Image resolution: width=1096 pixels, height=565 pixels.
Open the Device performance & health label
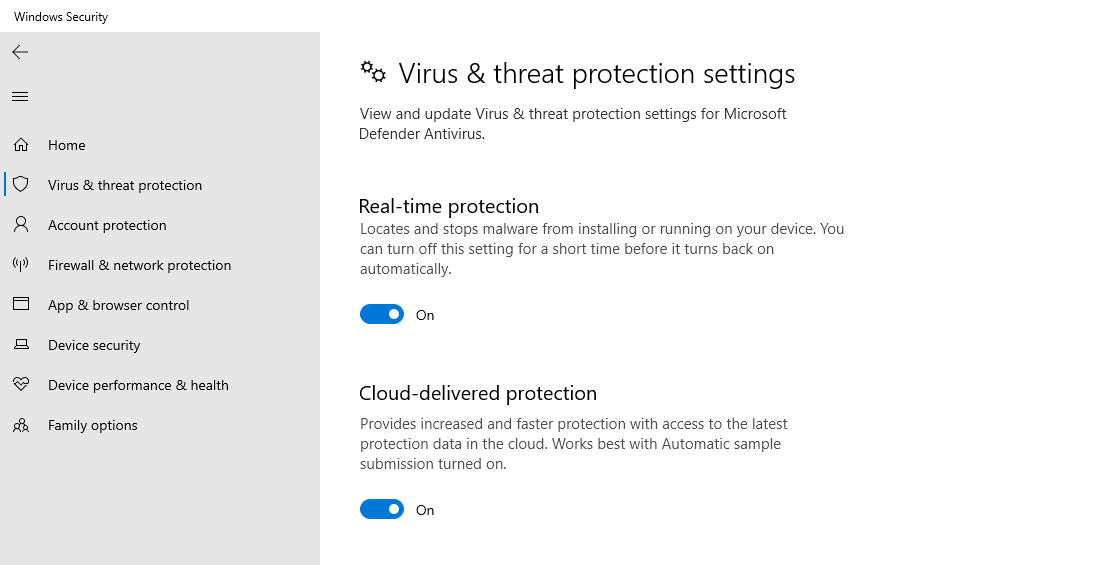pyautogui.click(x=138, y=385)
